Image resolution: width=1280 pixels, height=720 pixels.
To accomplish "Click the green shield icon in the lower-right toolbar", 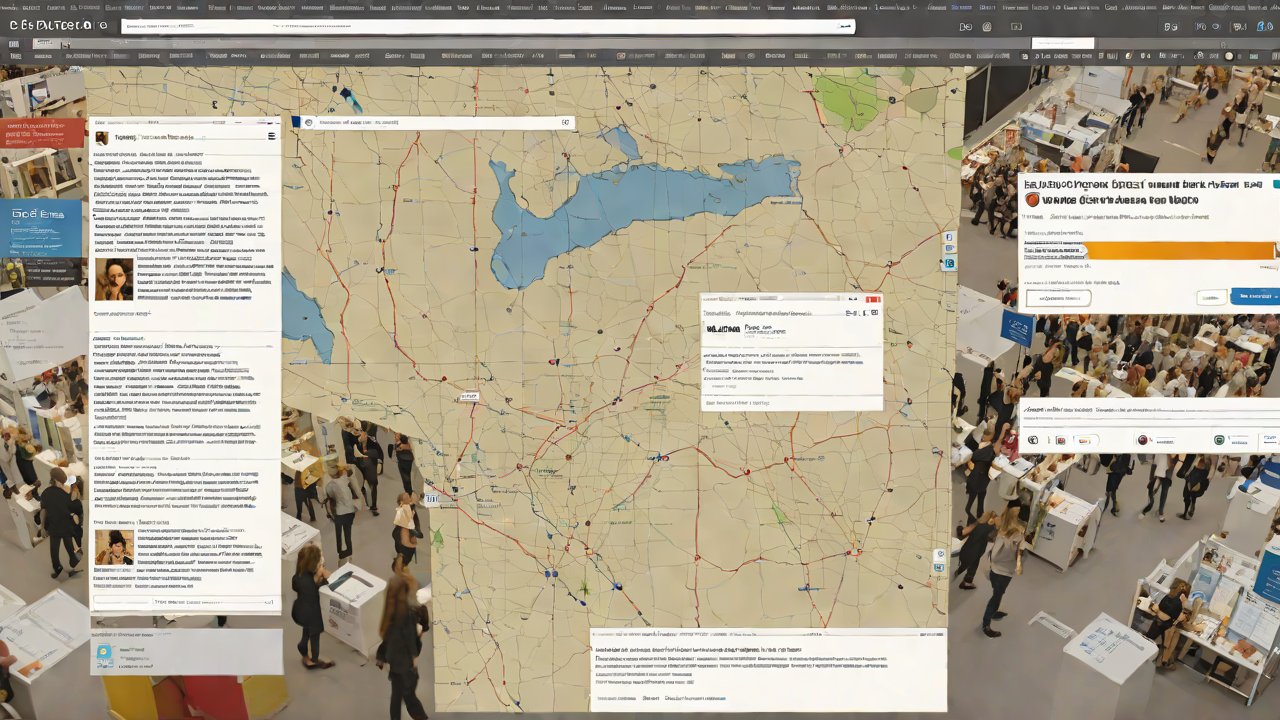I will click(1219, 440).
